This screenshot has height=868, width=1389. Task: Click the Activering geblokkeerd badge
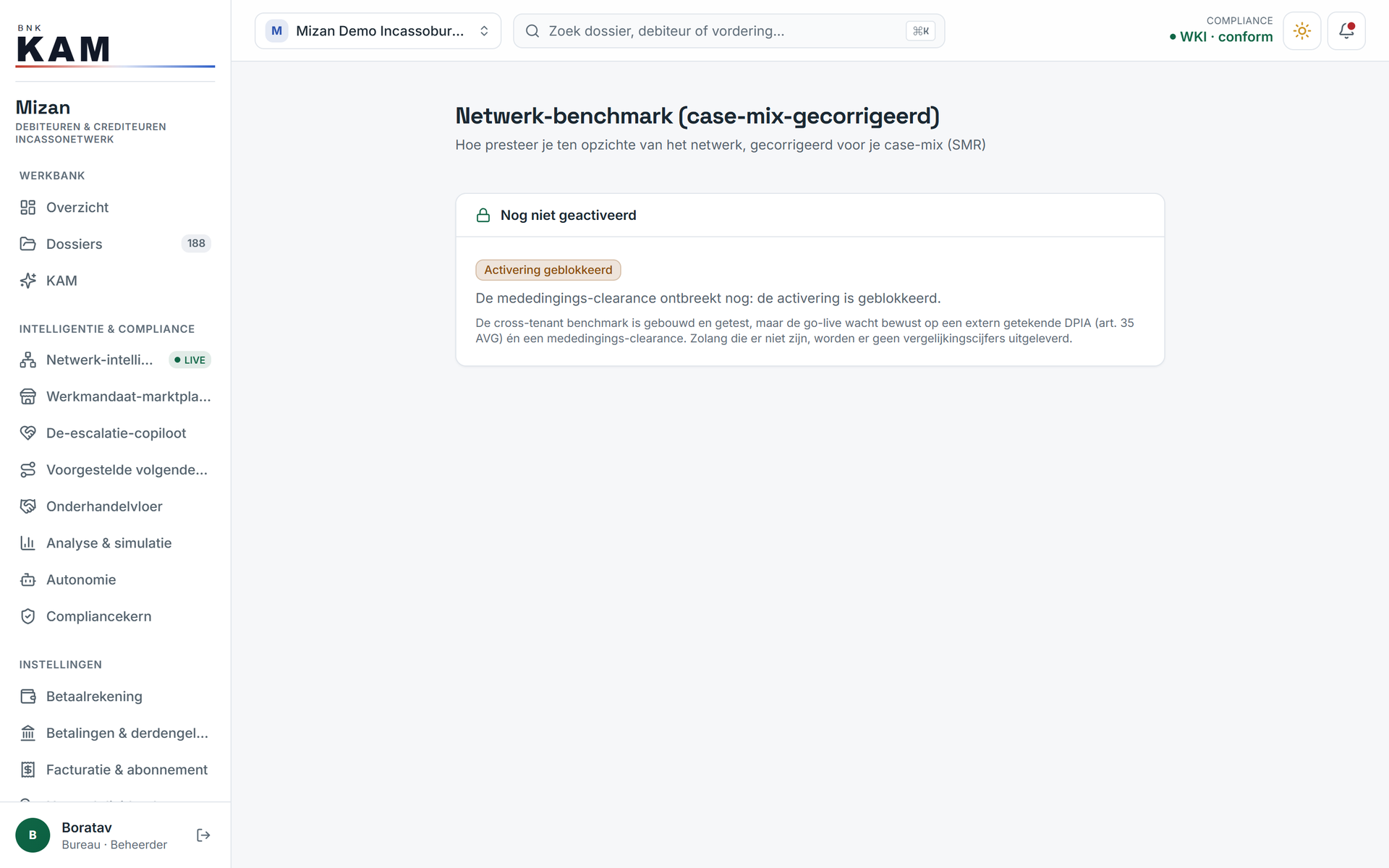coord(548,270)
